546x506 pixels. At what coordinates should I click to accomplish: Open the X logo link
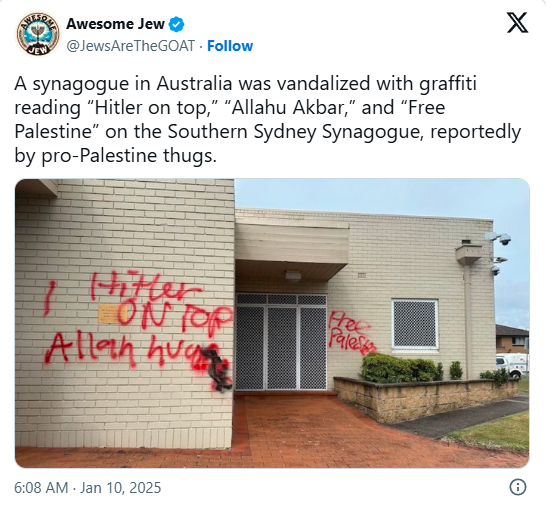tap(517, 22)
